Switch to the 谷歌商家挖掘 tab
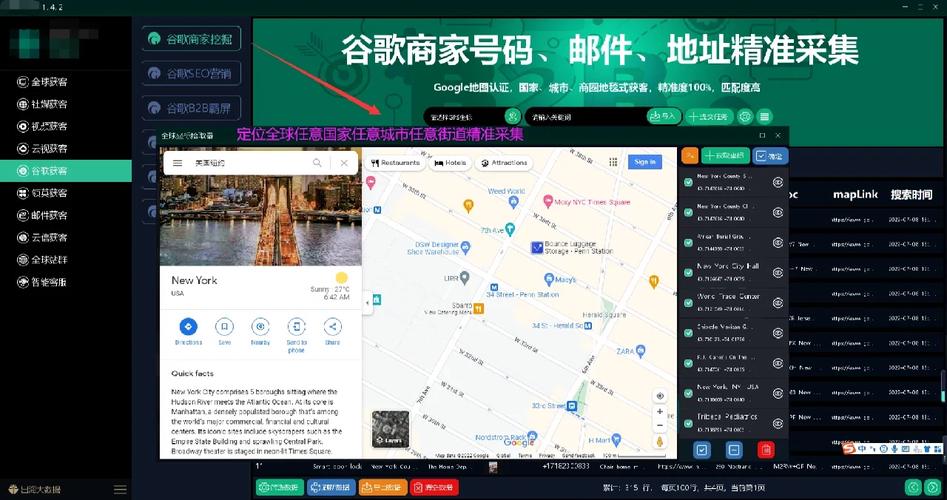947x500 pixels. 191,39
